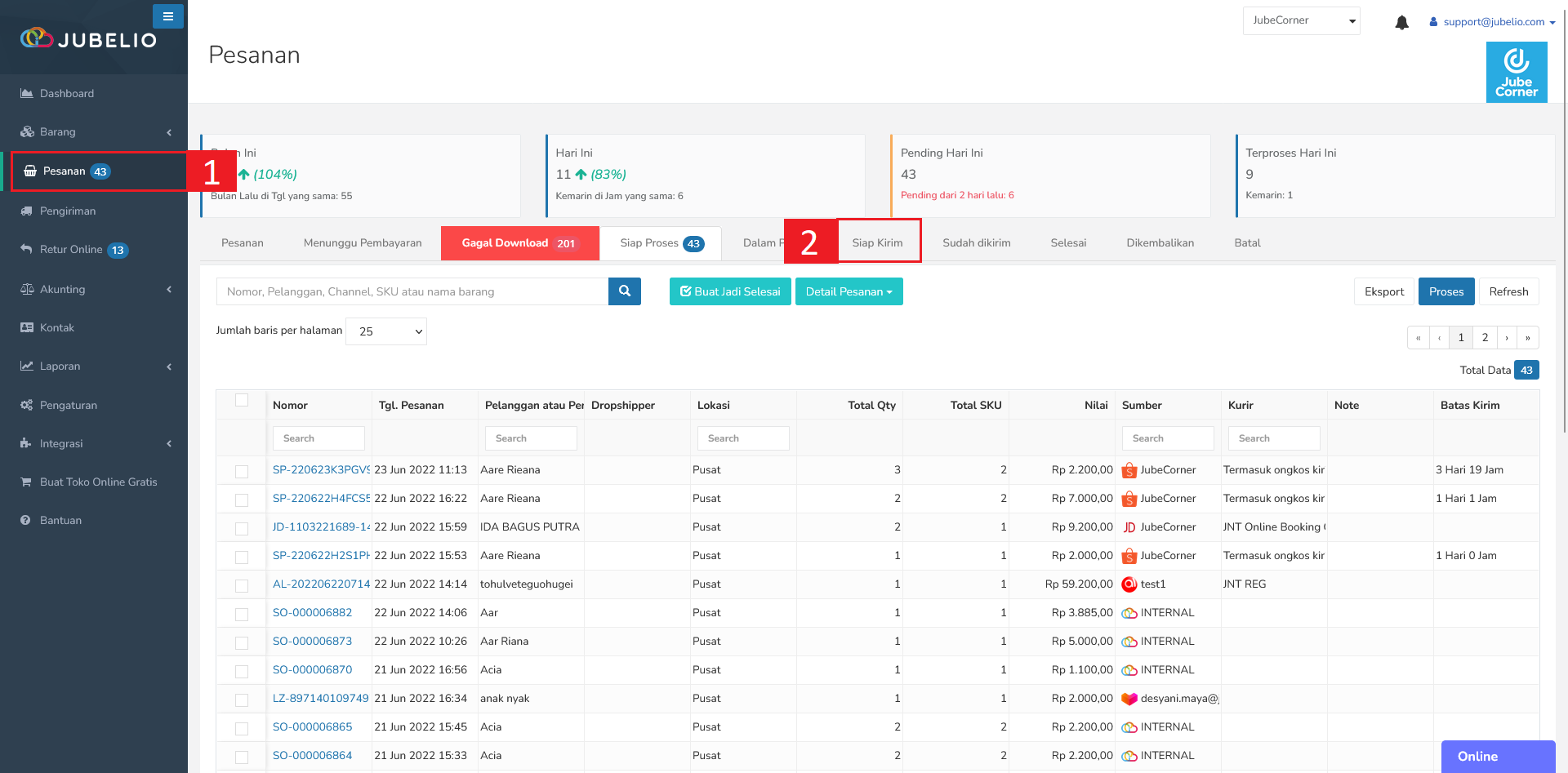Check the SP-220623K3PGVS order row

click(x=242, y=471)
